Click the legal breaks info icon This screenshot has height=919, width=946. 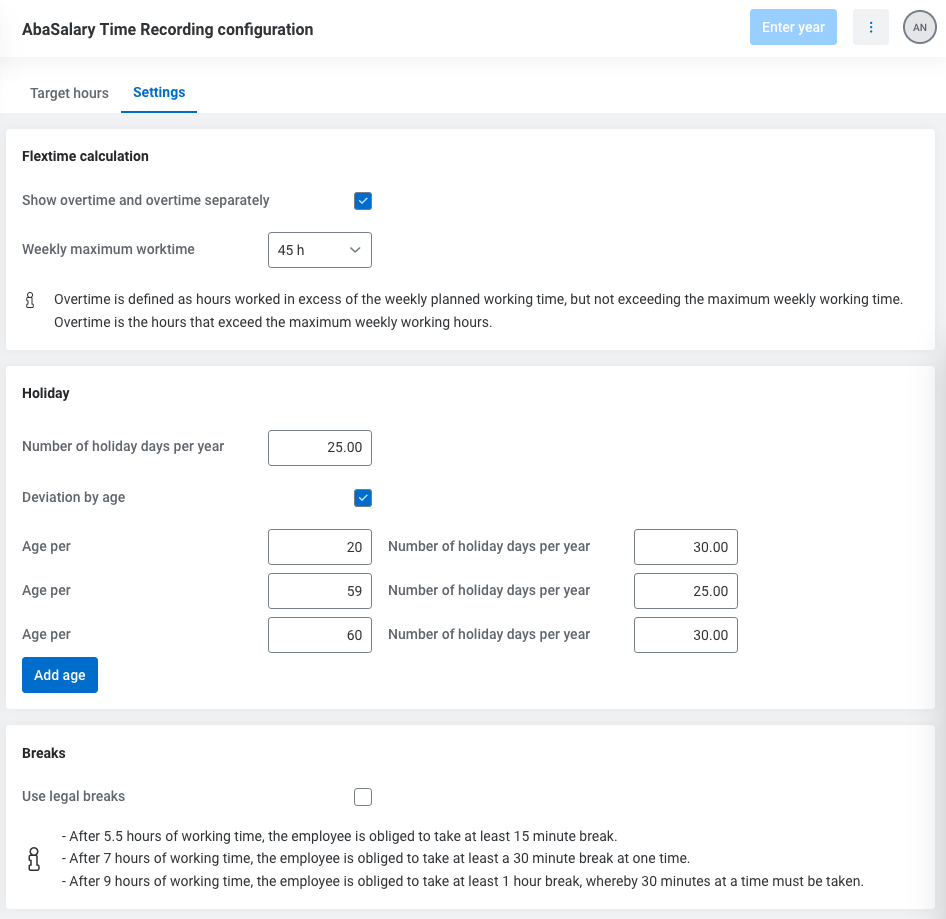point(35,859)
